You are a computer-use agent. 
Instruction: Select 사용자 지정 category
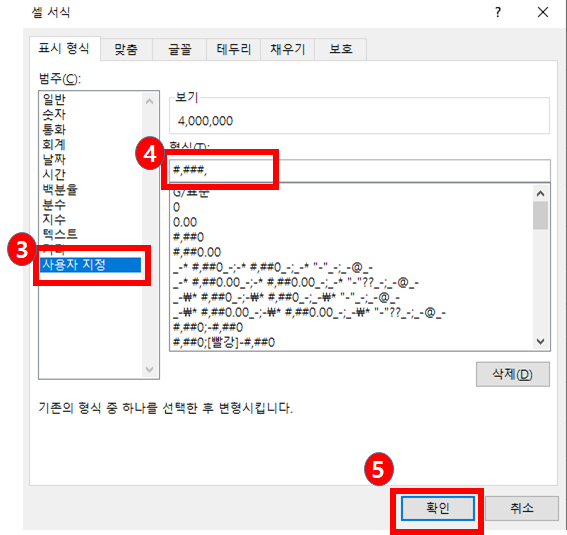(x=90, y=265)
